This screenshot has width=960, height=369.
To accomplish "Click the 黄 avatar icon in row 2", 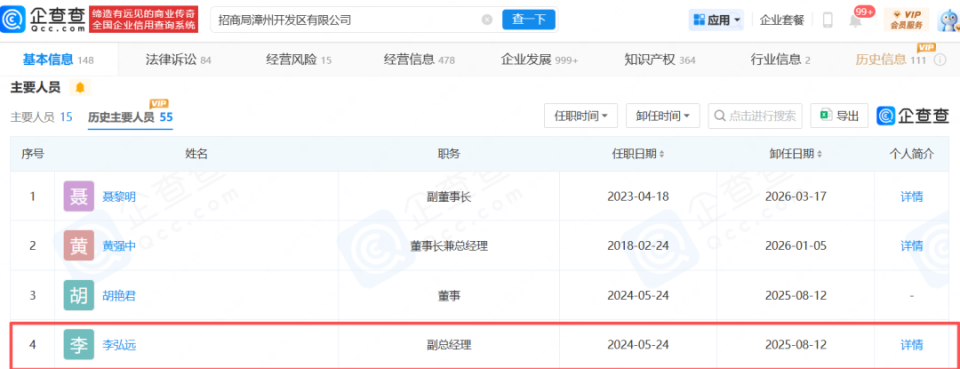I will [79, 245].
